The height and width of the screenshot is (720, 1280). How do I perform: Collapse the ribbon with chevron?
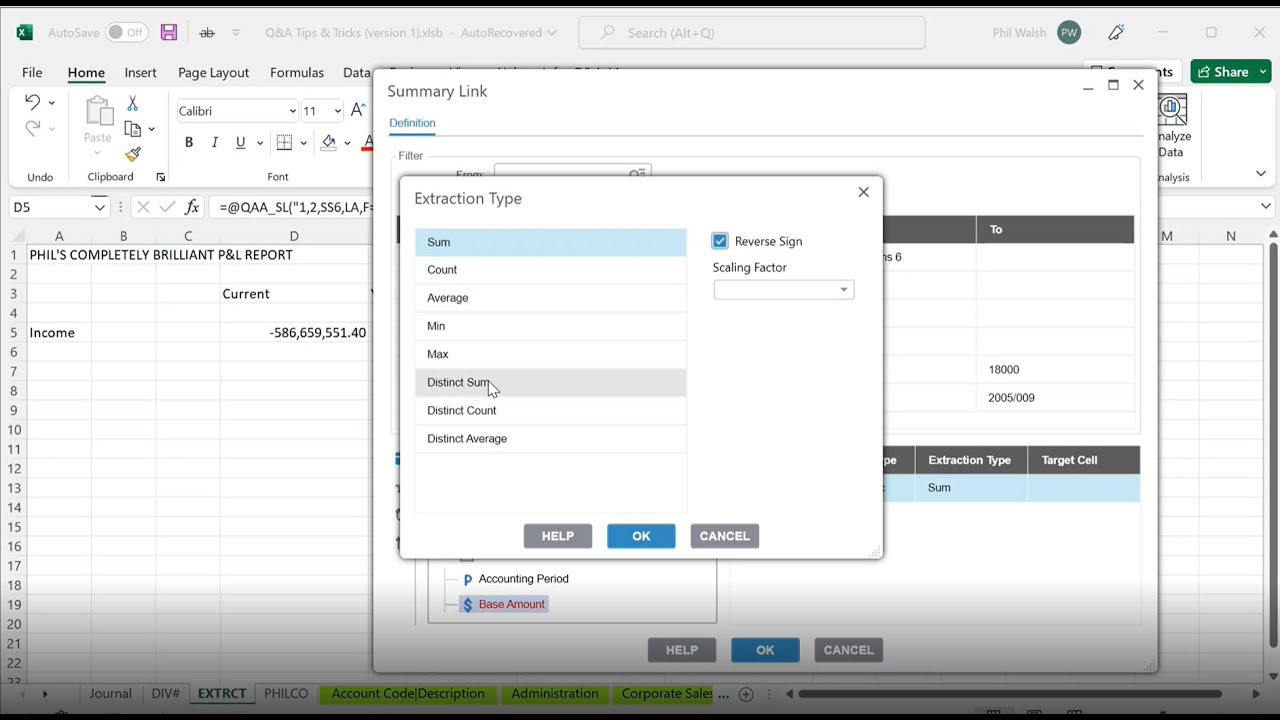click(1261, 174)
